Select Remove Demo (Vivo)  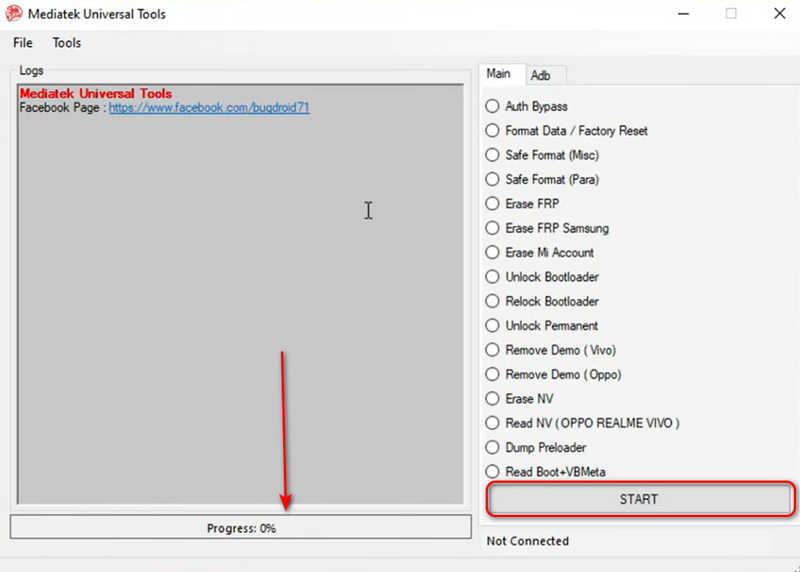(x=551, y=350)
